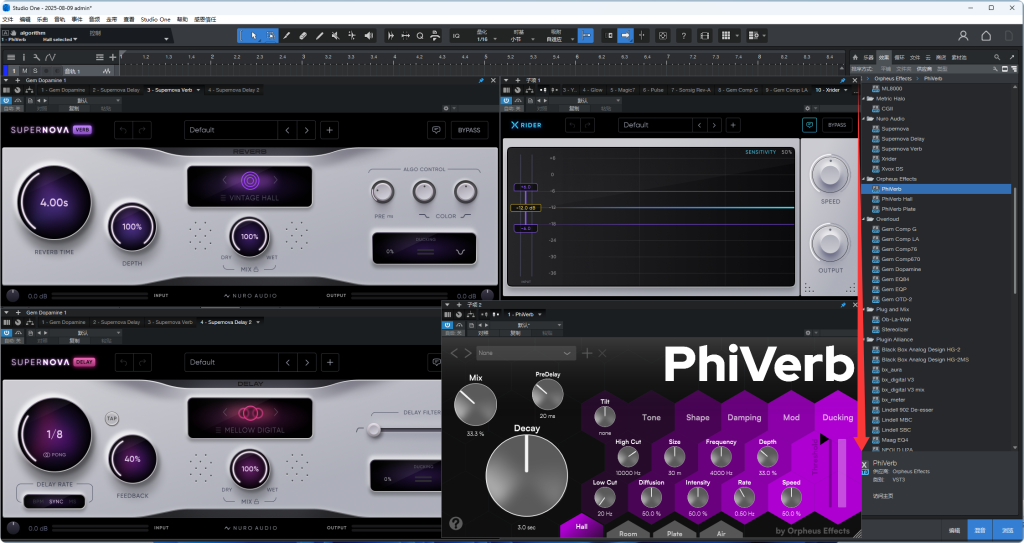
Task: Add Supernova Delay preset with plus button
Action: pos(330,362)
